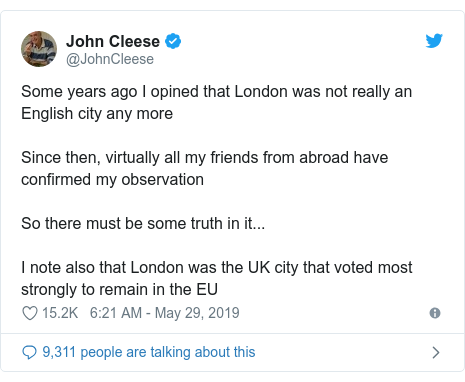Viewport: 465px width, 382px height.
Task: Click the "strongly to remain in the EU" line
Action: click(119, 290)
